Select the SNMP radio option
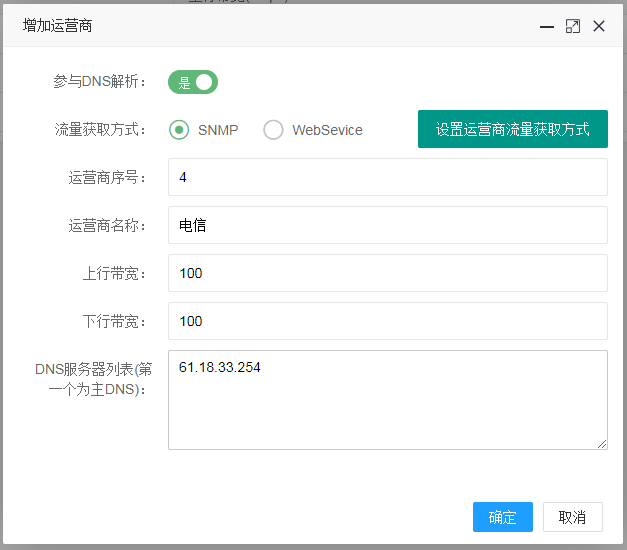The height and width of the screenshot is (550, 627). pos(179,130)
